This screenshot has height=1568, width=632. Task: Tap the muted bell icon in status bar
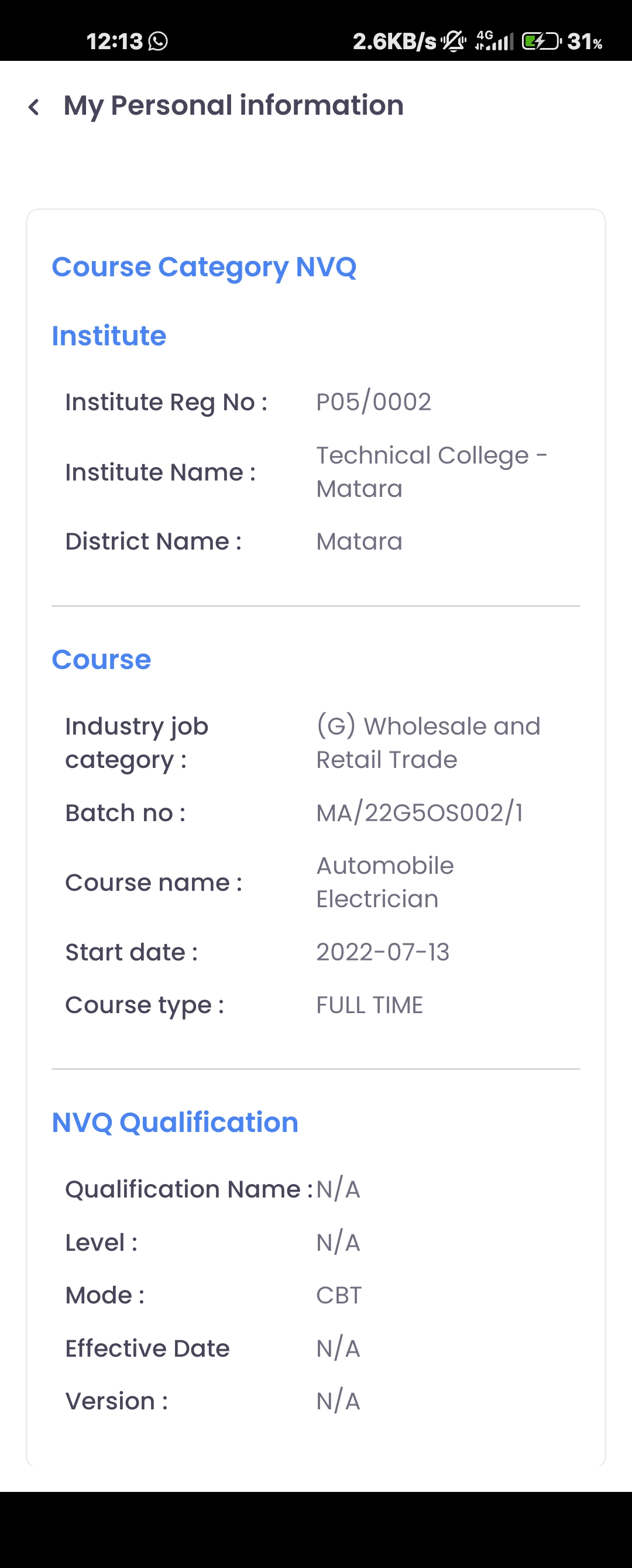pyautogui.click(x=454, y=42)
